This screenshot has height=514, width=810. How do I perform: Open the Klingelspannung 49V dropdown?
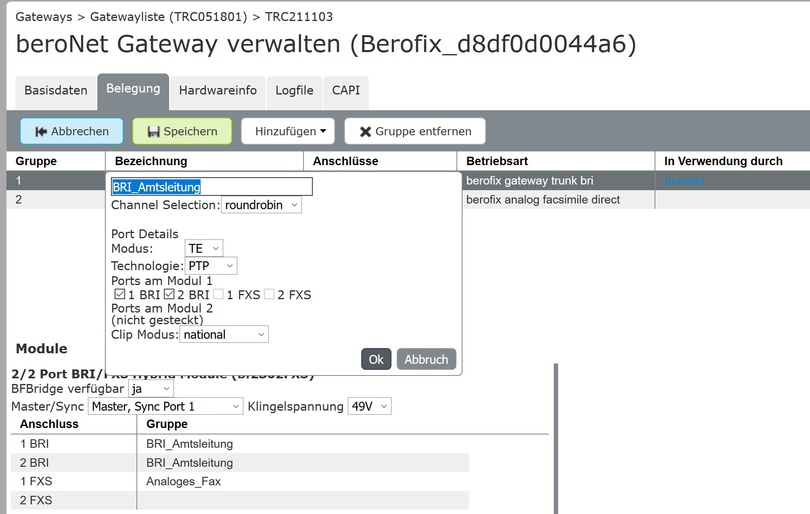pos(370,407)
